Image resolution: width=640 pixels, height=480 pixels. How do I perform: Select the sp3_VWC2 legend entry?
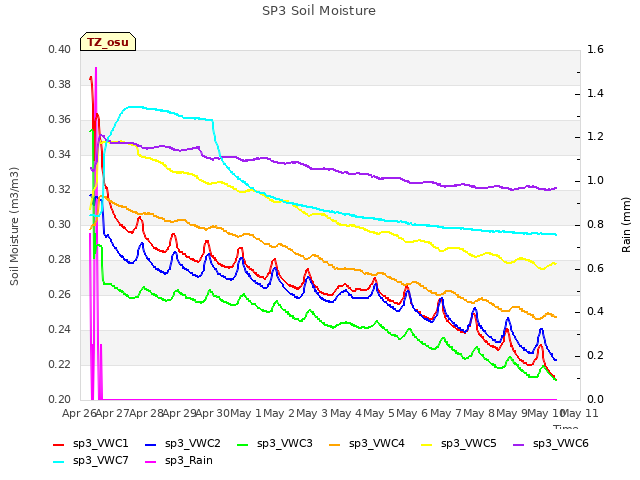click(183, 444)
